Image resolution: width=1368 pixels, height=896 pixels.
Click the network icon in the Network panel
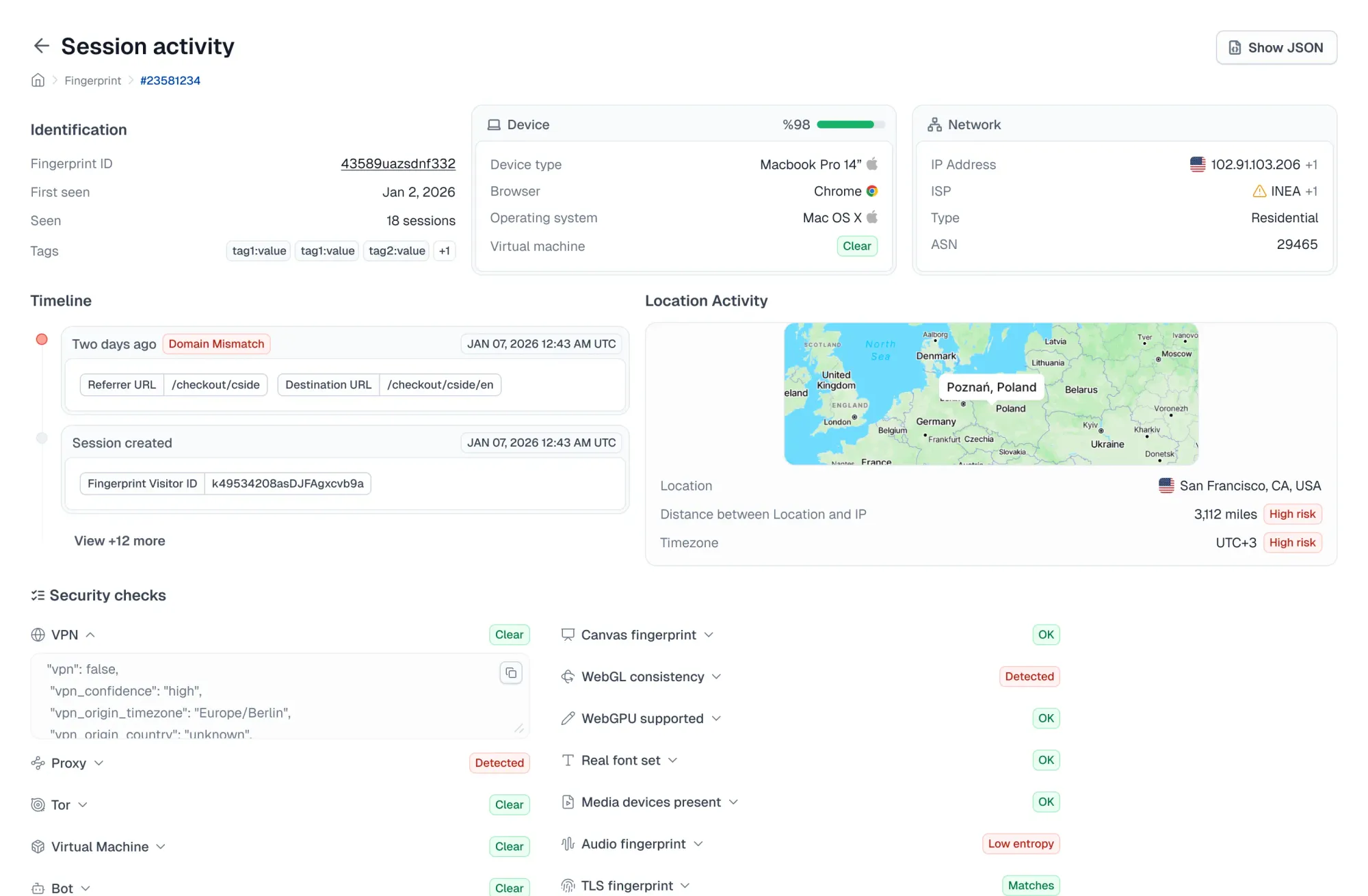pyautogui.click(x=934, y=124)
